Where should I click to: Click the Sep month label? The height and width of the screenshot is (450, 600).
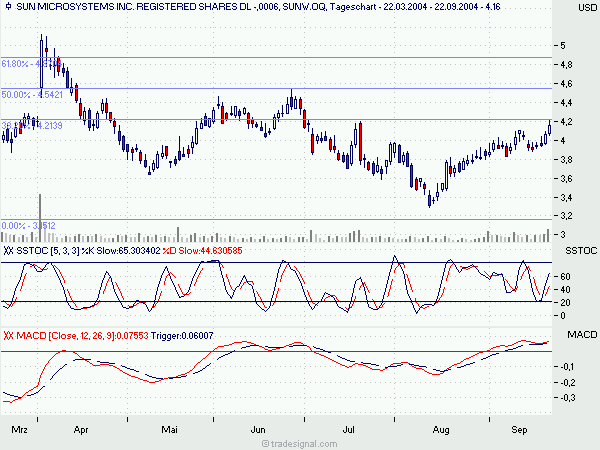[x=519, y=430]
